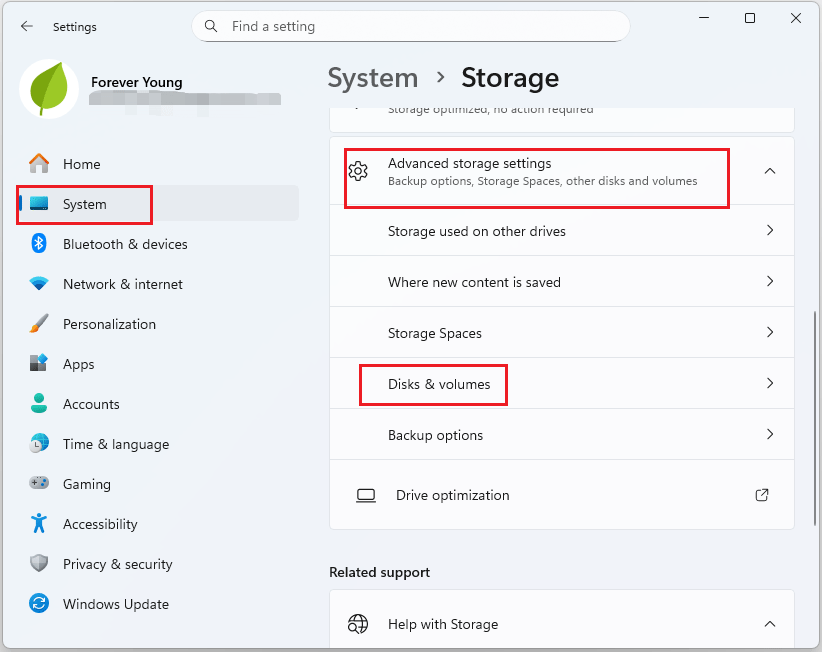Go to Privacy & security

(117, 564)
